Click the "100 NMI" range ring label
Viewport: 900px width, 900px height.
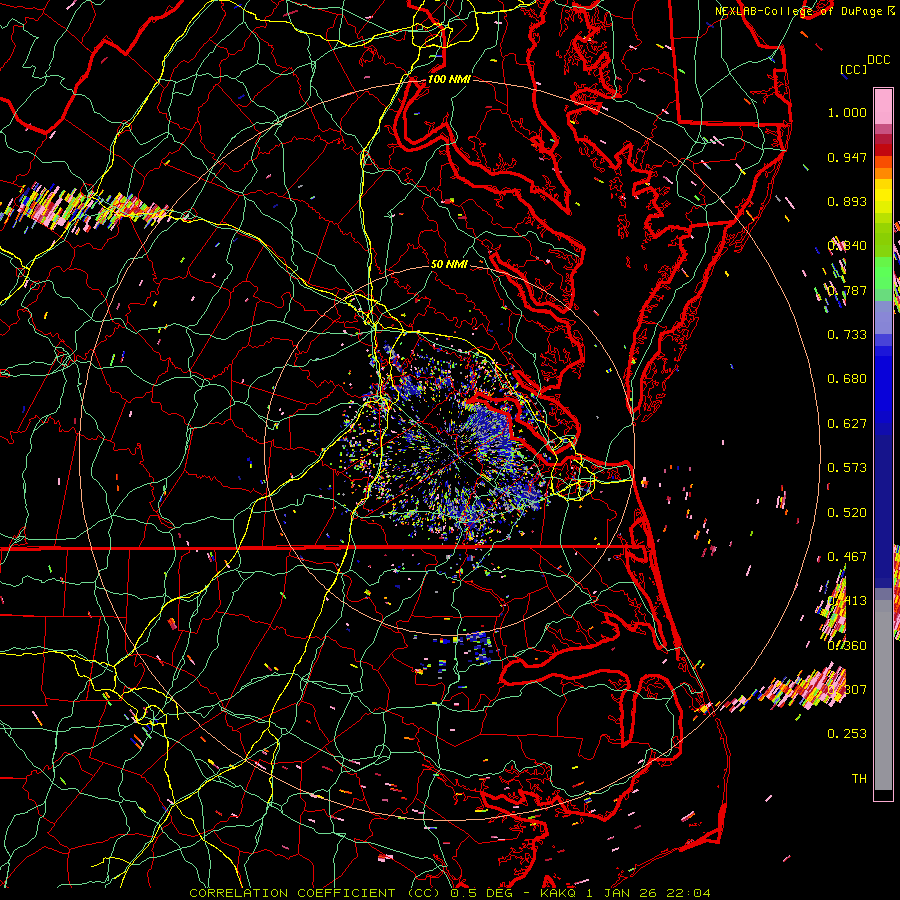(449, 79)
